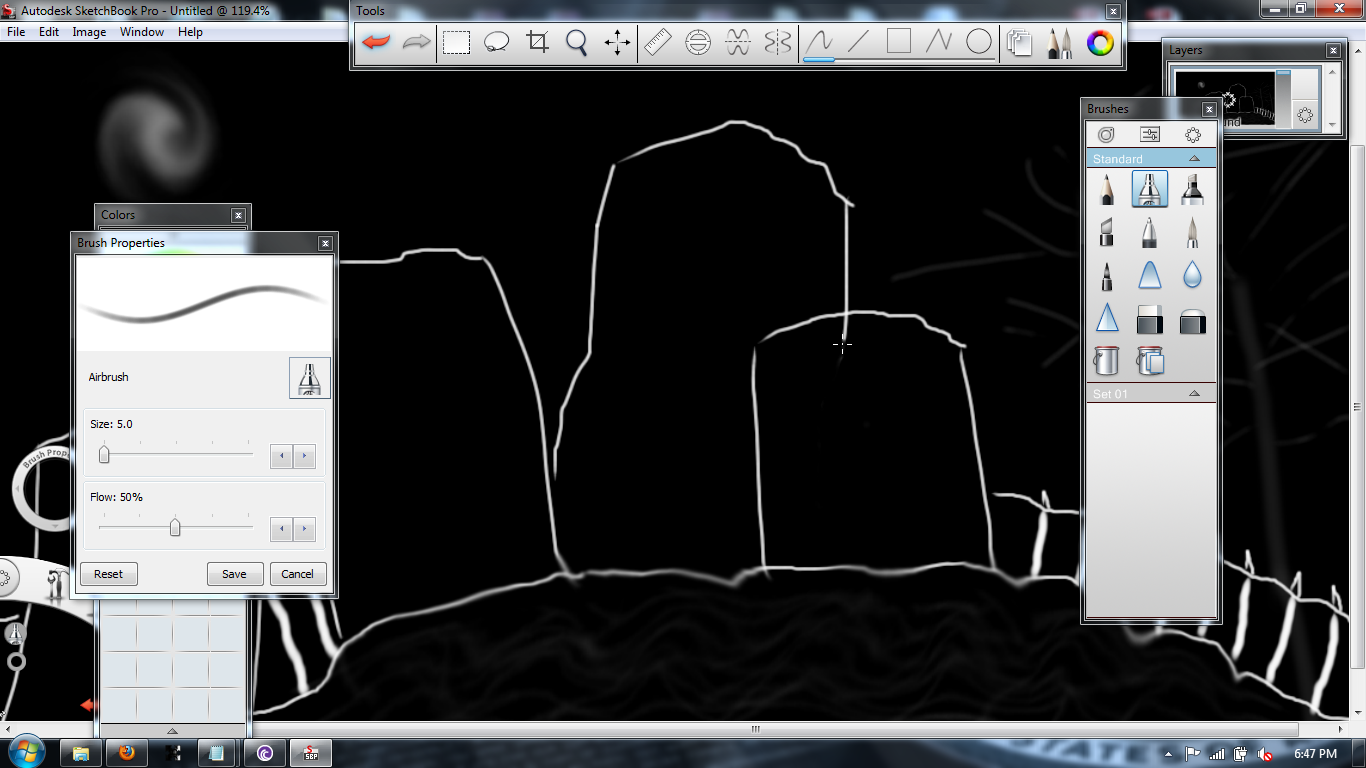Choose the Flood Fill All Layers bucket
Screen dimensions: 1366x768
(1150, 360)
